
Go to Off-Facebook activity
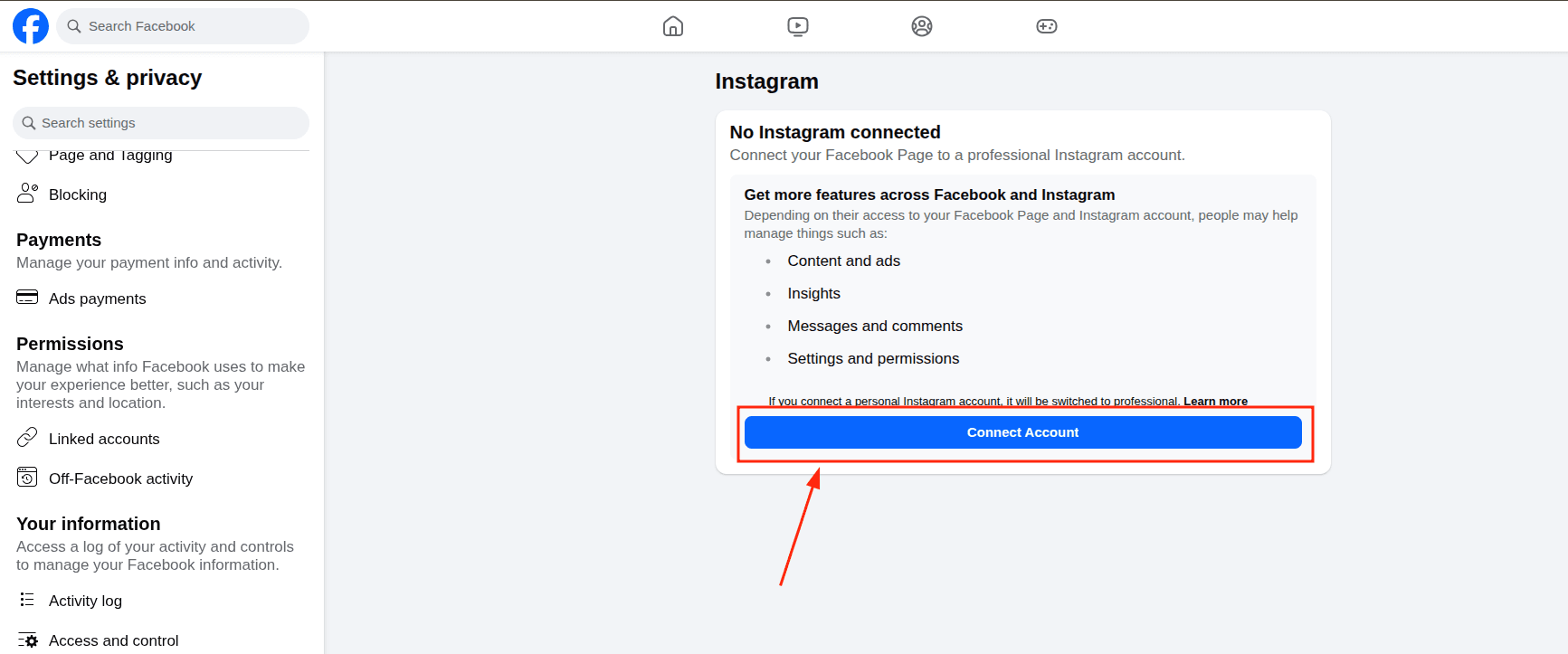click(x=120, y=479)
